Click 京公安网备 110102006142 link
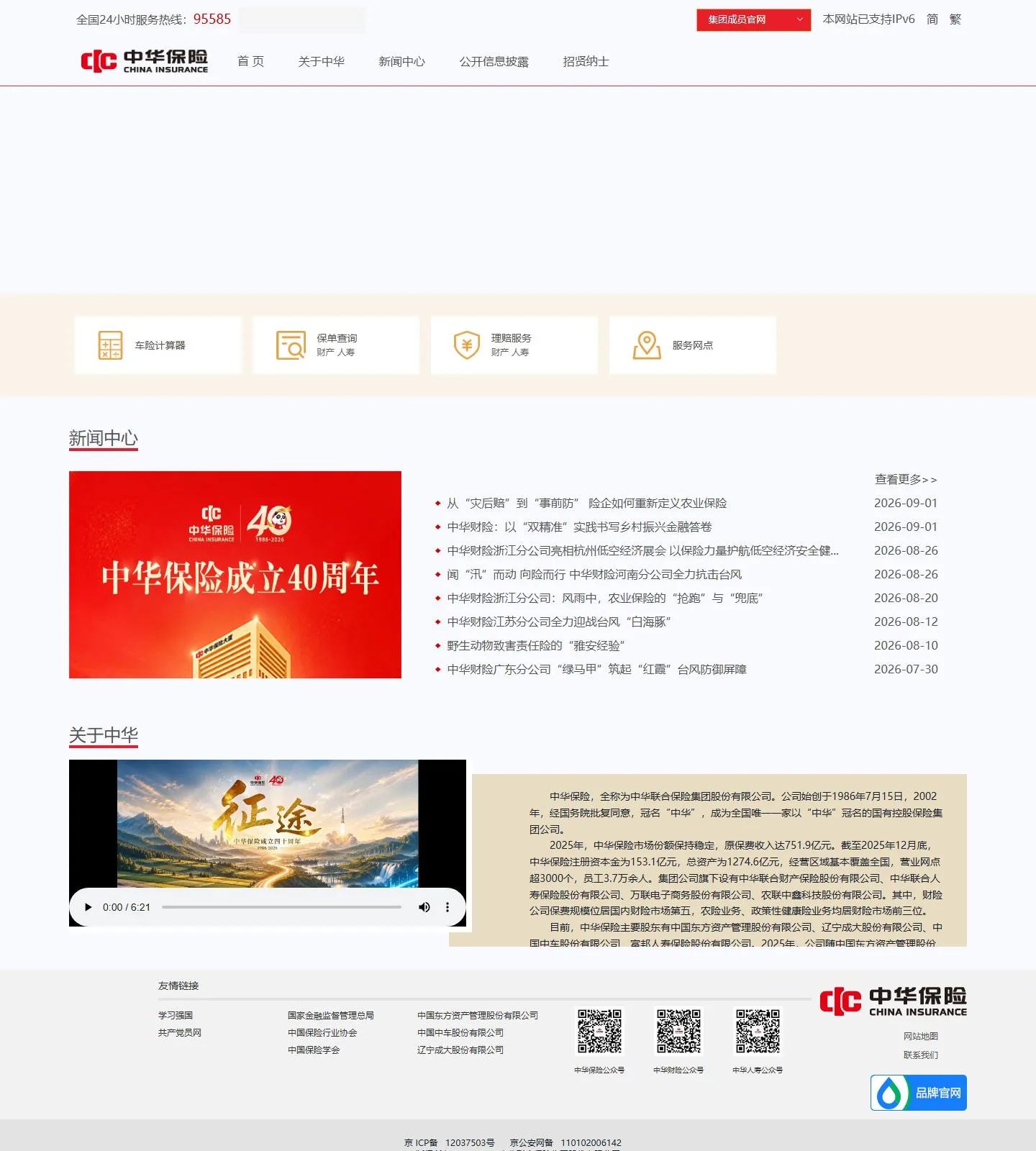Image resolution: width=1036 pixels, height=1151 pixels. tap(565, 1142)
